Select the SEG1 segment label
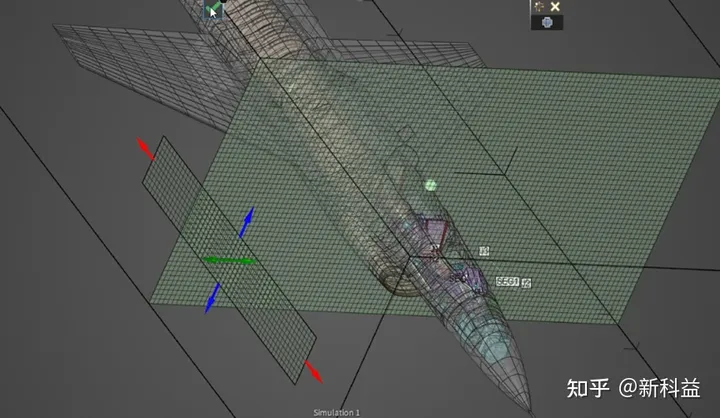 [x=507, y=282]
